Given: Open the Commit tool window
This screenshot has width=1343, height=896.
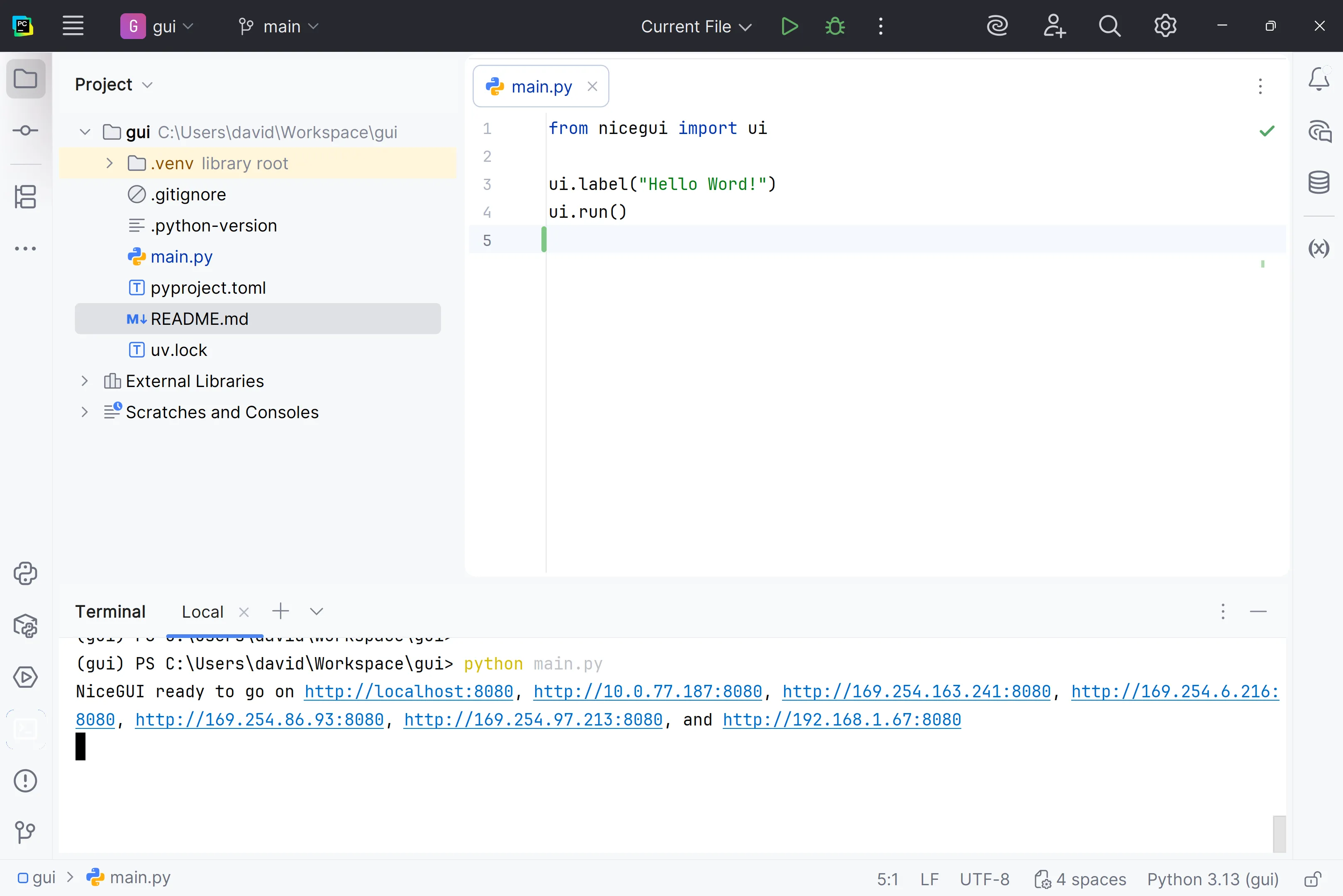Looking at the screenshot, I should tap(26, 131).
